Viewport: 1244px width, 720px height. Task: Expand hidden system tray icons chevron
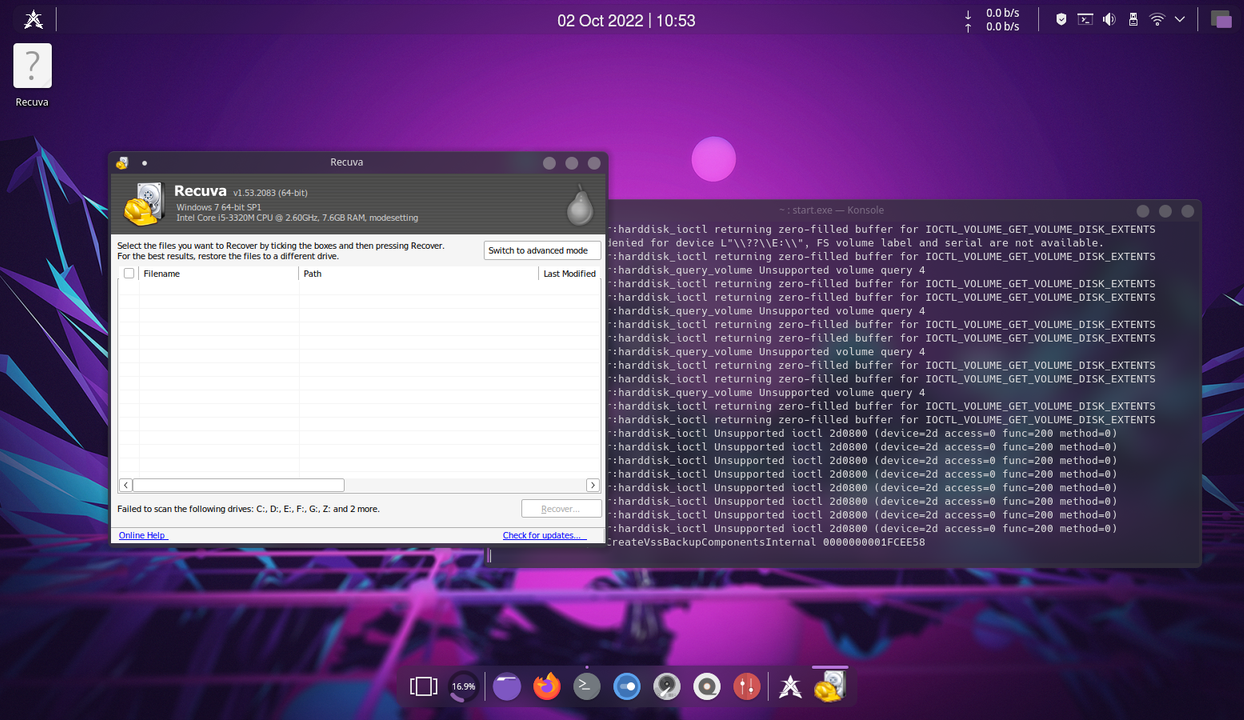[x=1180, y=19]
